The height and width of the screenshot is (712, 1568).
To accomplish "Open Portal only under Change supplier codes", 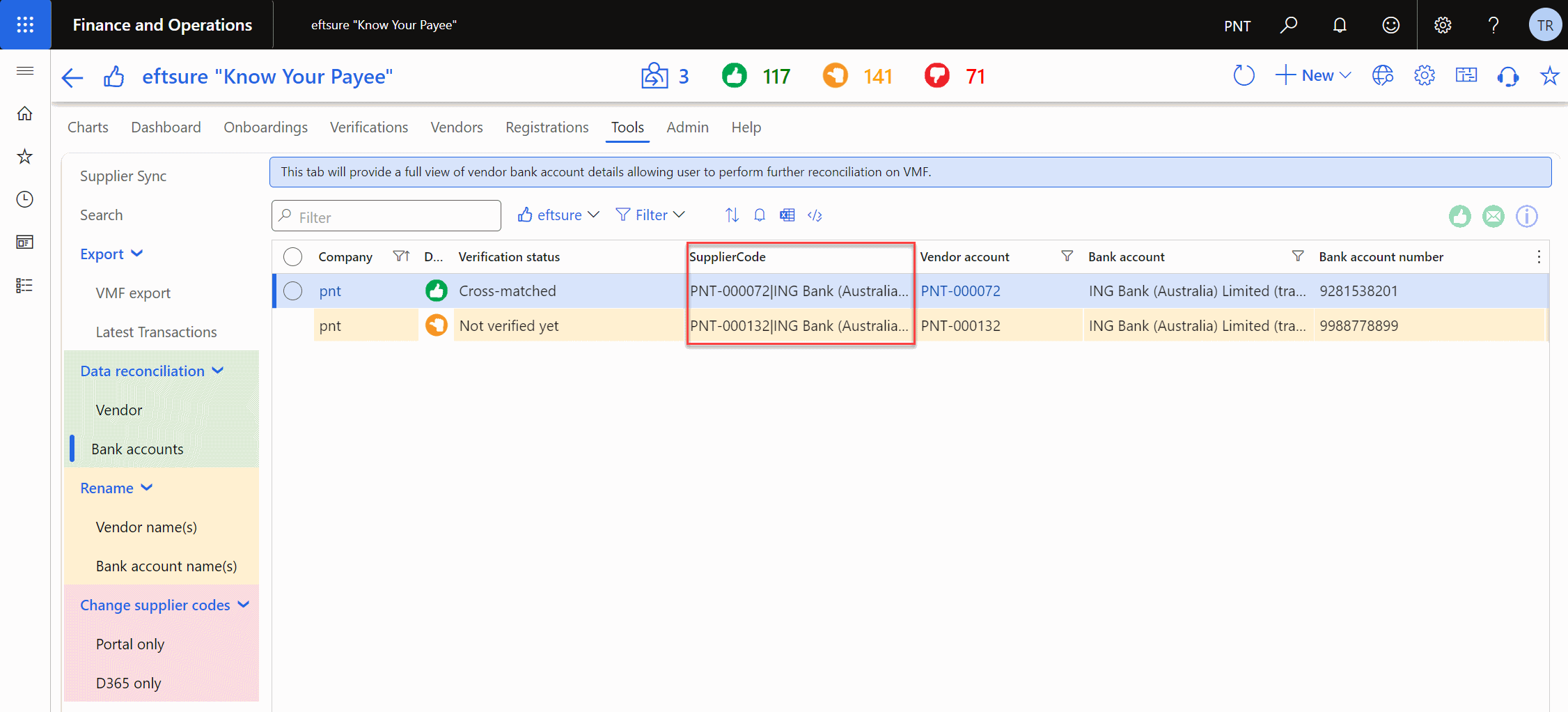I will [x=130, y=644].
